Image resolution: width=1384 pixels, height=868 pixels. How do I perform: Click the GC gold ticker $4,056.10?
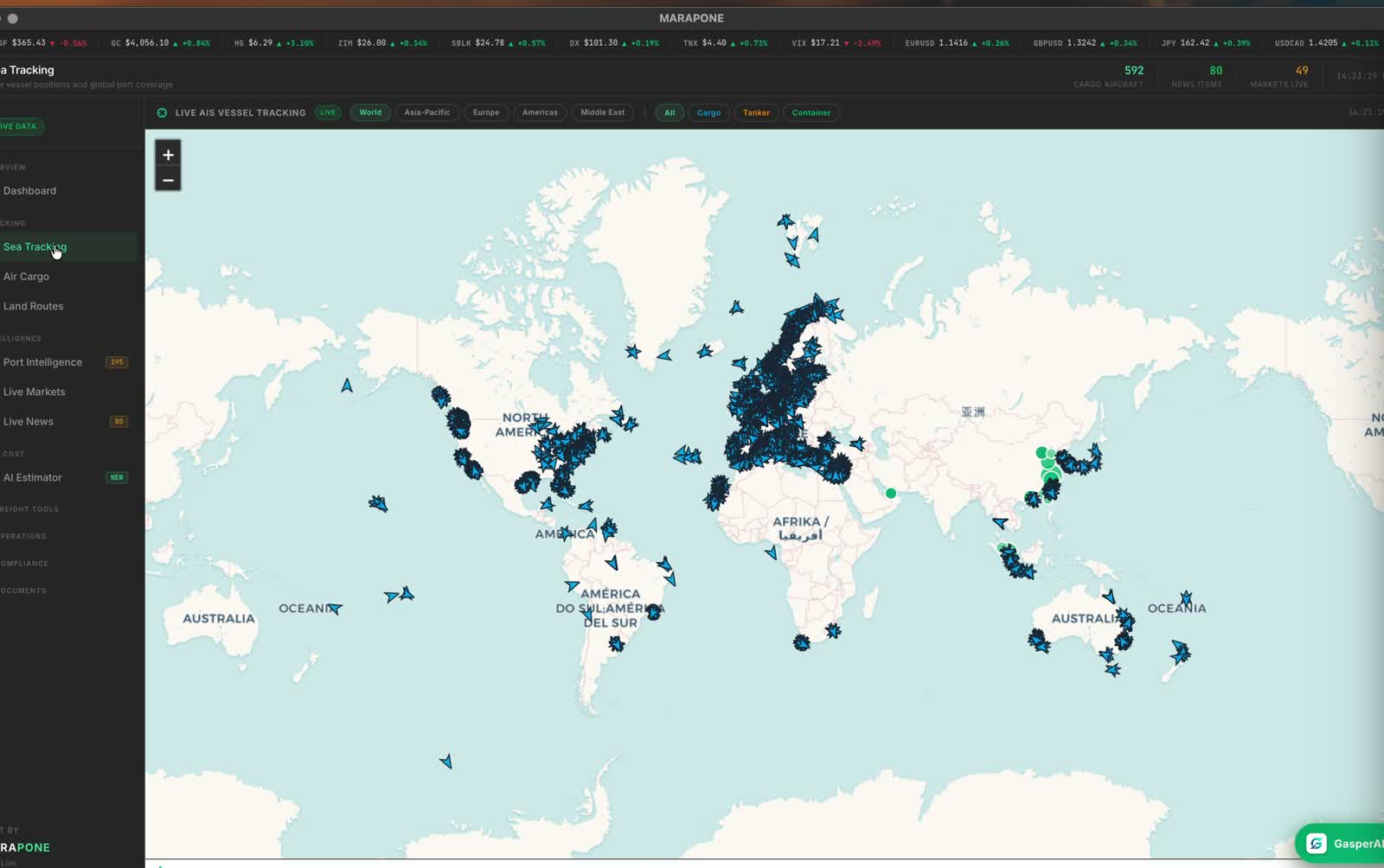tap(160, 42)
